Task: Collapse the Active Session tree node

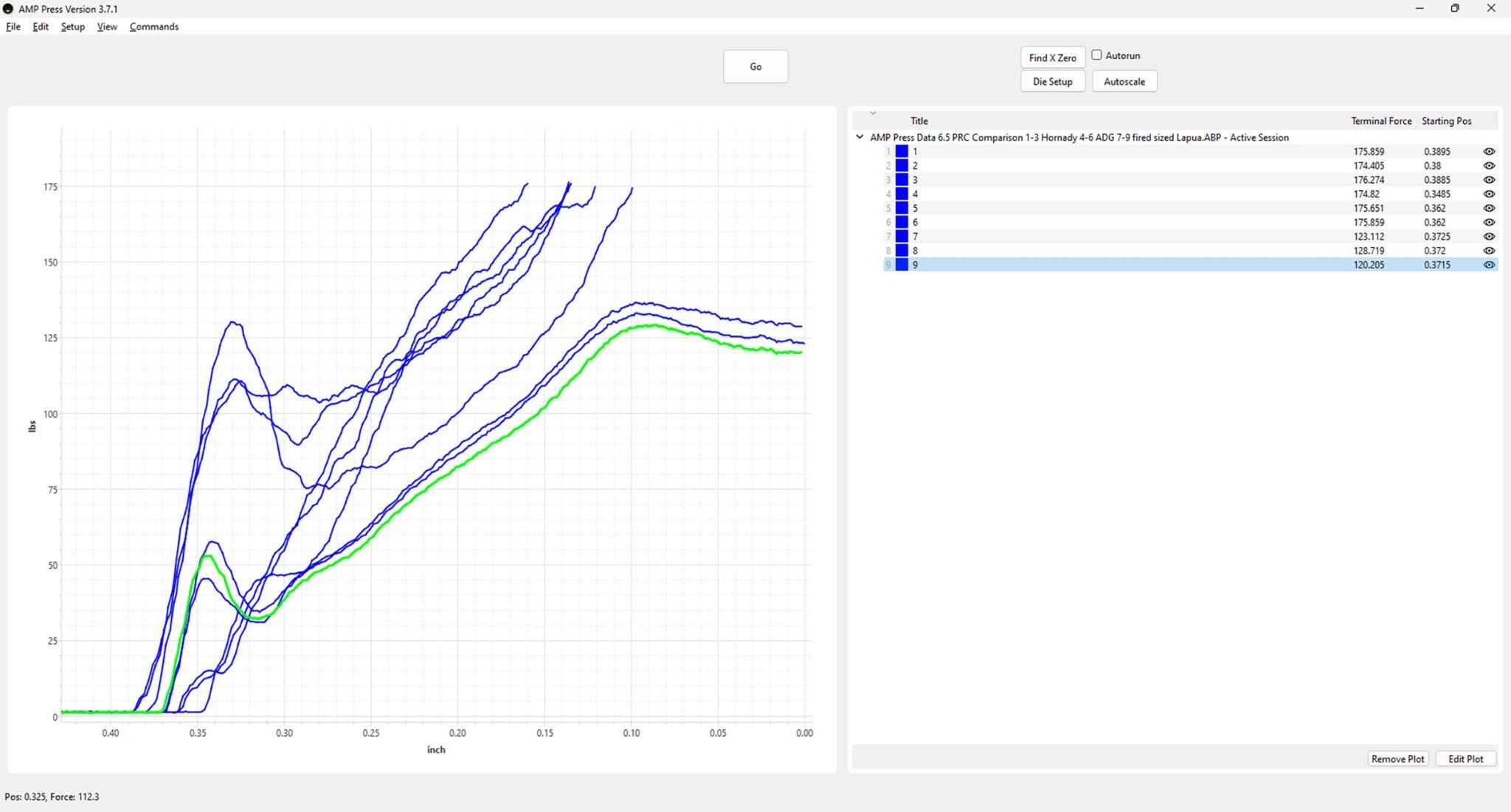Action: coord(860,137)
